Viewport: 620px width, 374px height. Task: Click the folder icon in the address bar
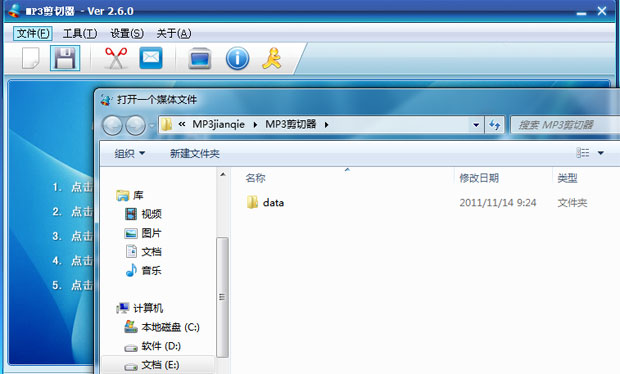click(166, 125)
